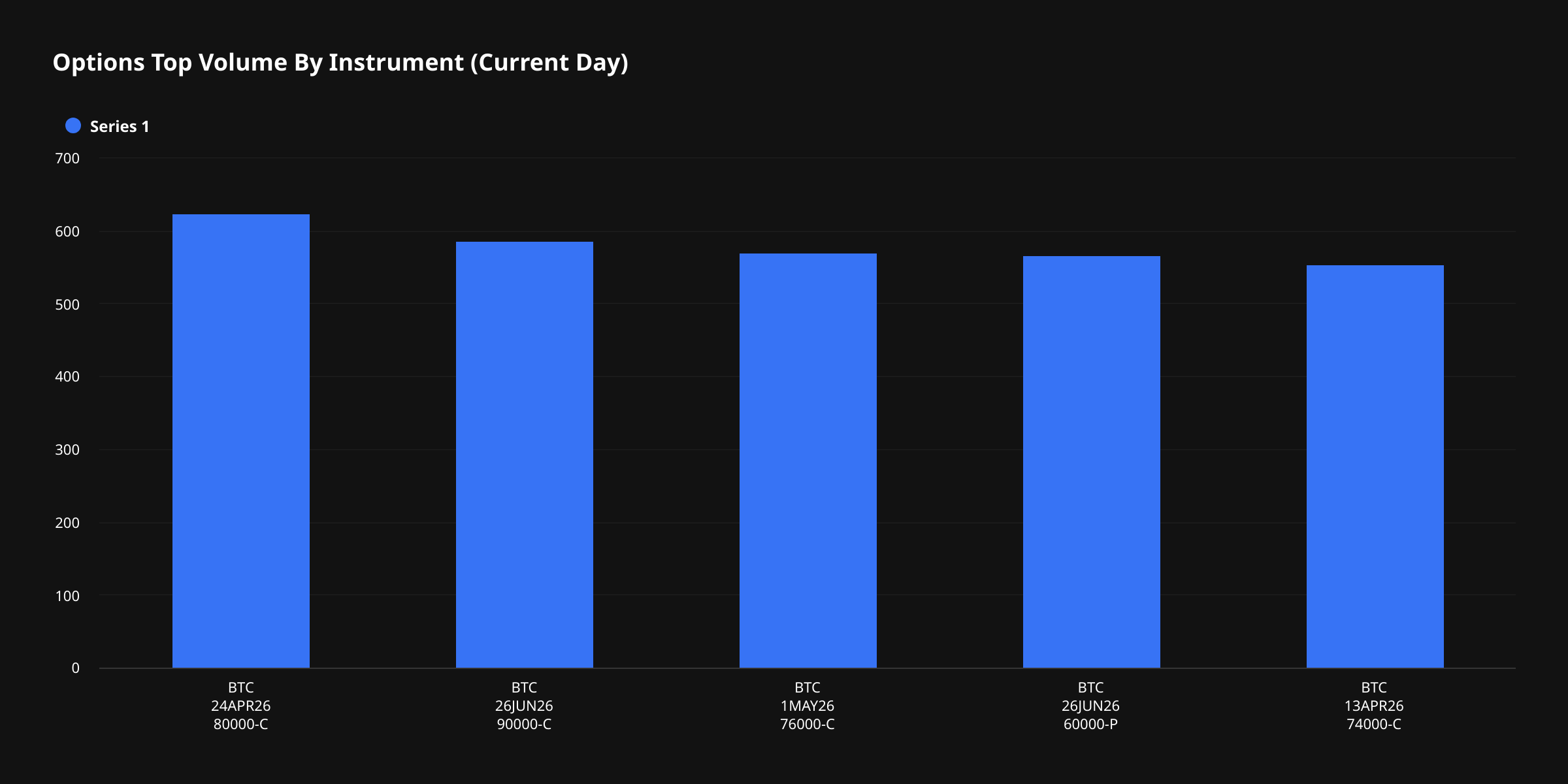The width and height of the screenshot is (1568, 784).
Task: Click the BTC 26JUN26 60000-P bar
Action: click(1092, 462)
